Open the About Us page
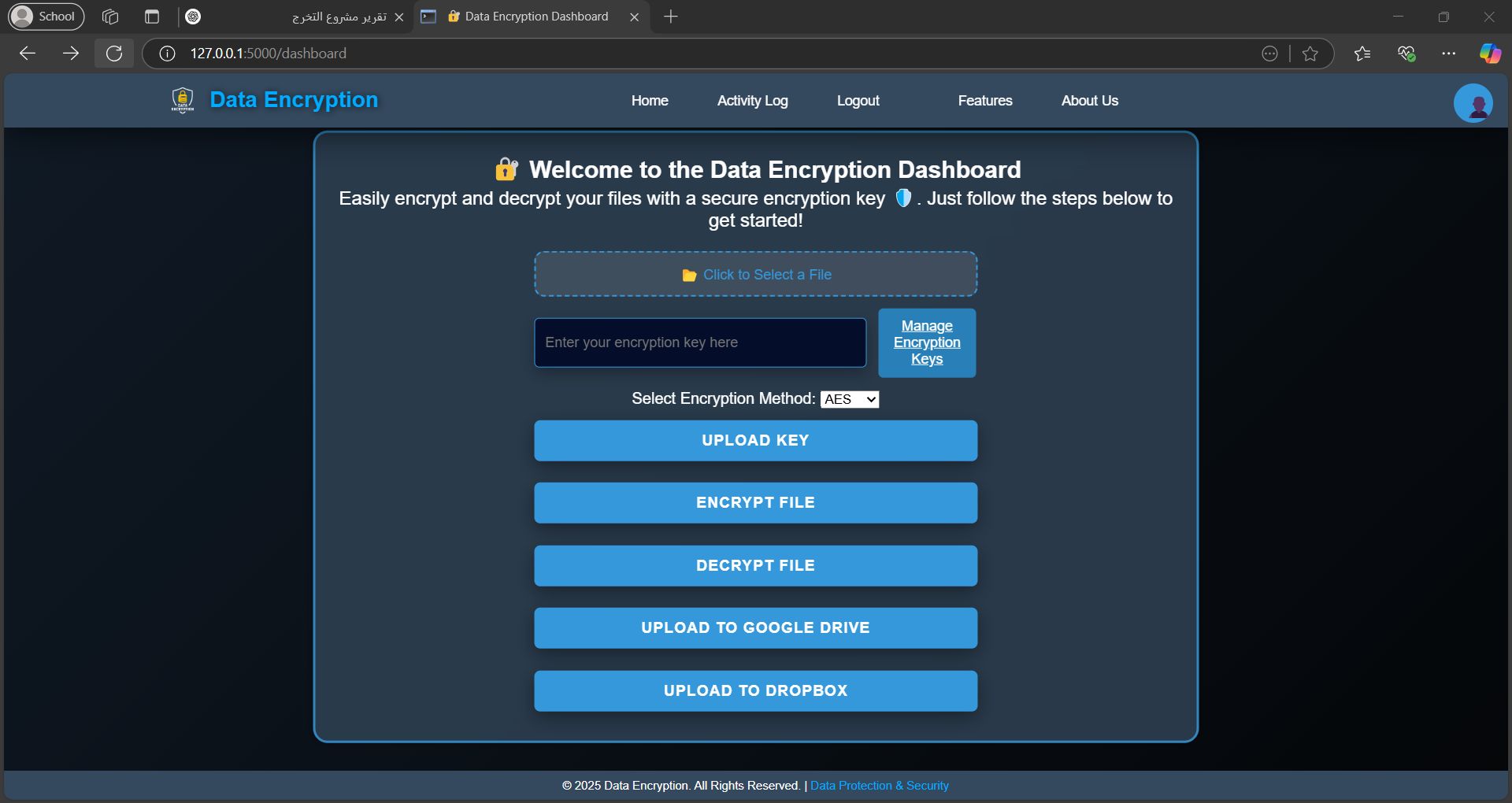 pos(1089,101)
